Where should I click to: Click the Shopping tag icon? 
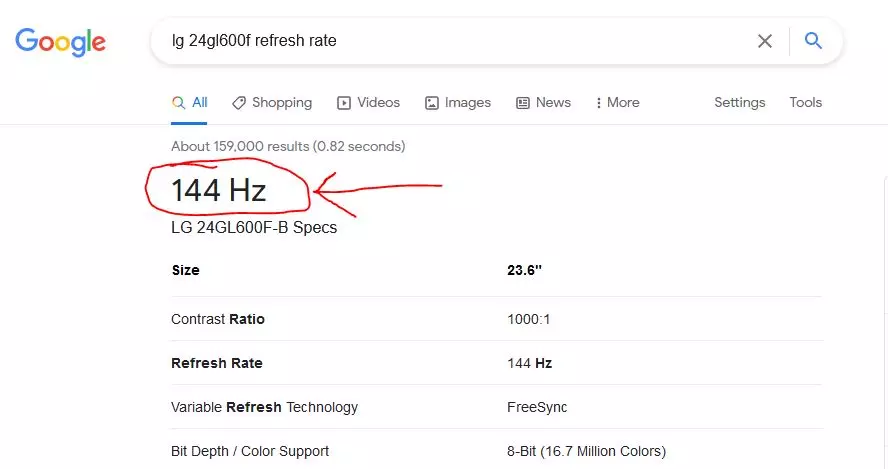point(239,103)
